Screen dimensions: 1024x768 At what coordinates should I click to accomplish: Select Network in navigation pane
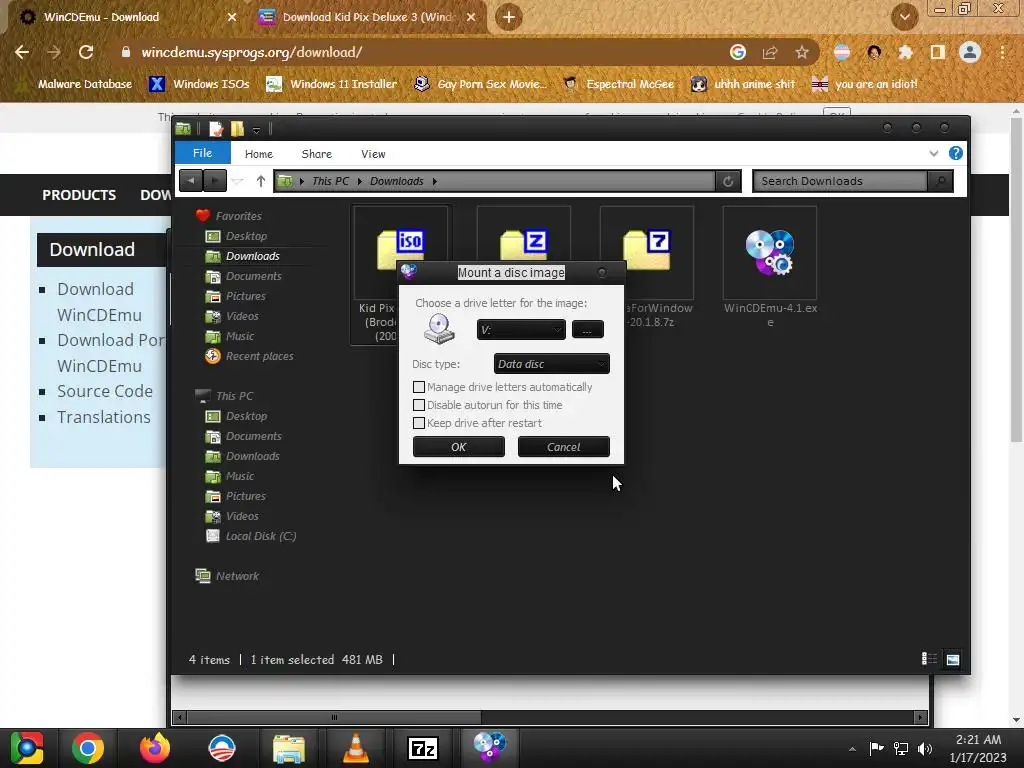(x=237, y=576)
